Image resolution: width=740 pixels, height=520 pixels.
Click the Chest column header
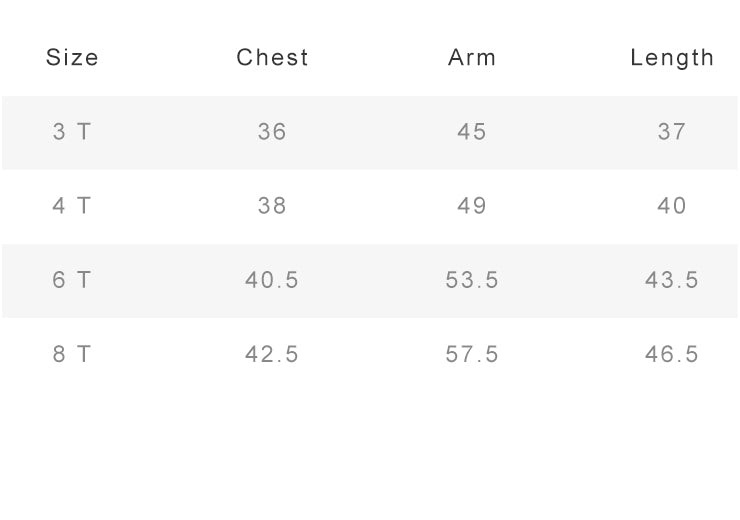coord(272,58)
